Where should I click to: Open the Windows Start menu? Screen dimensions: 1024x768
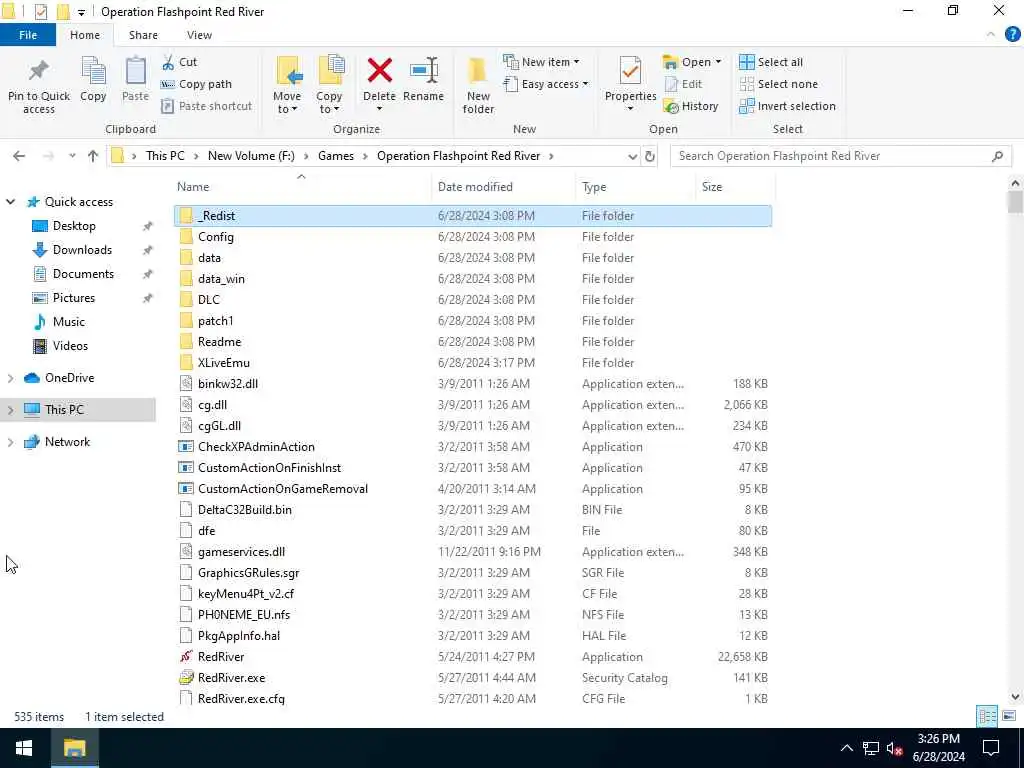[24, 748]
